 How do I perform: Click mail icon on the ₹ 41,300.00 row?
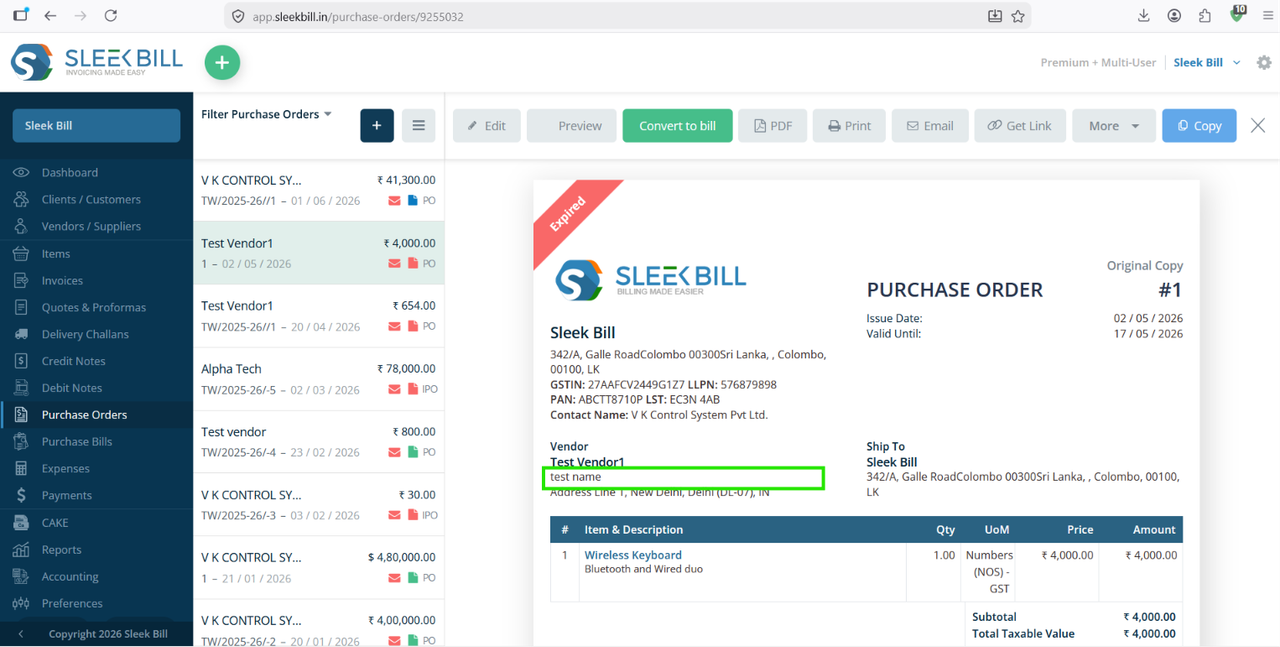(394, 201)
